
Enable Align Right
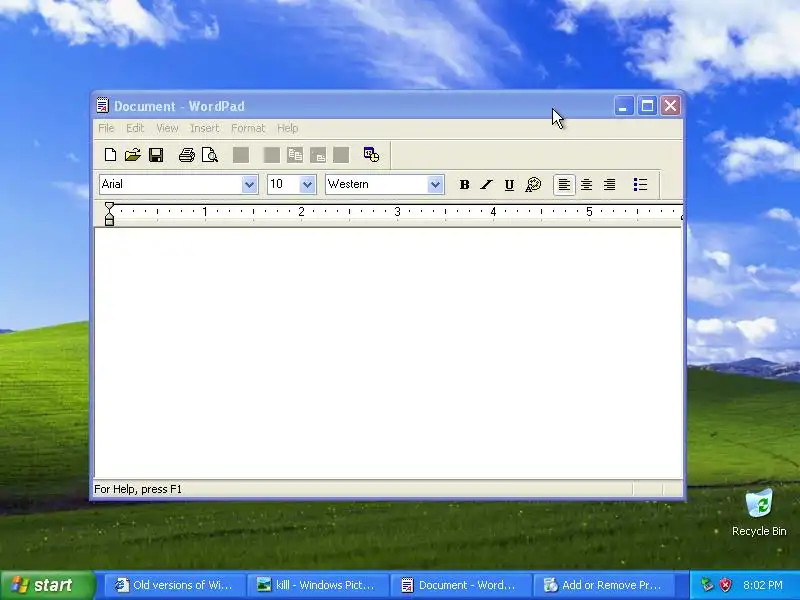tap(609, 185)
